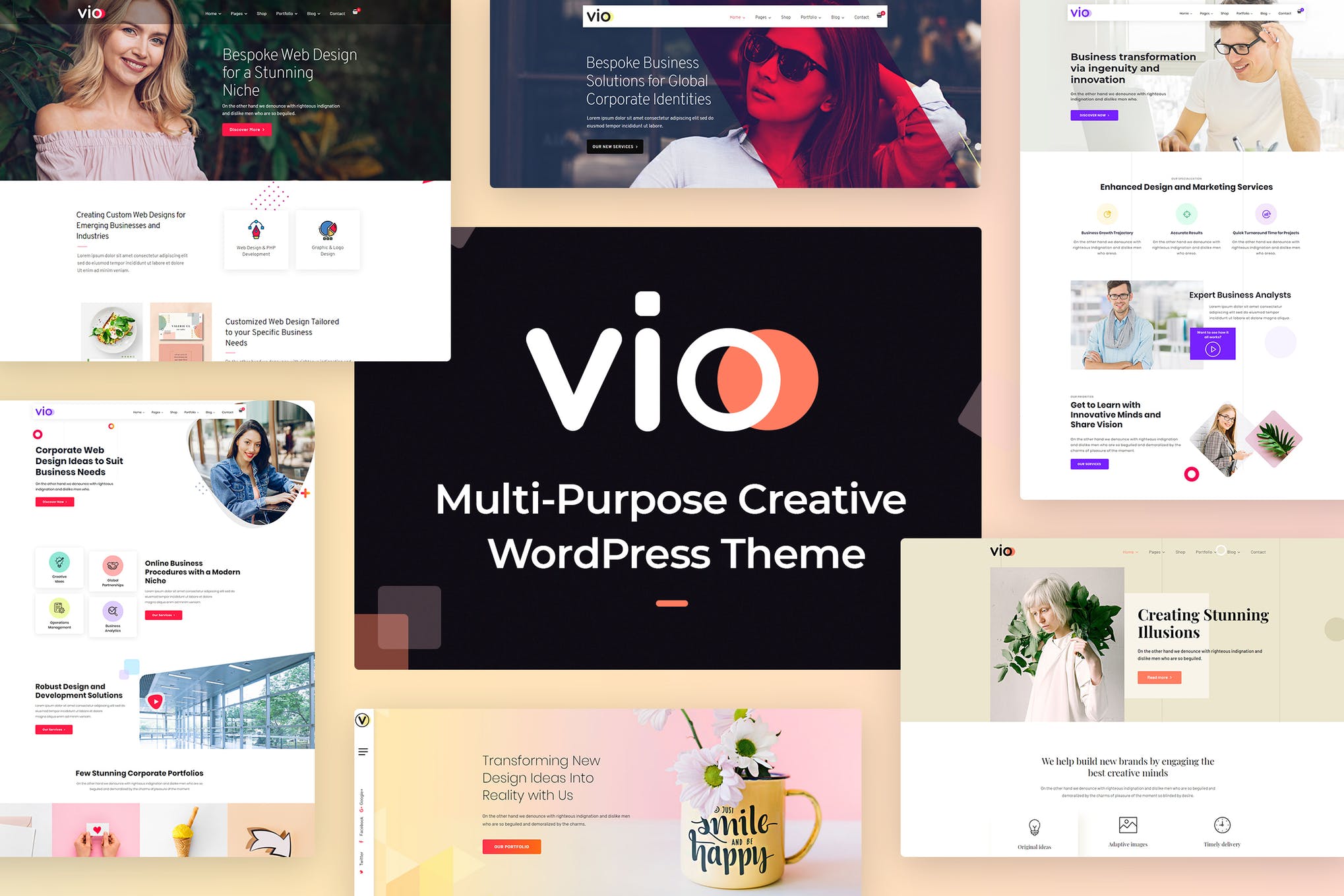Click the Vio logo top-left web design demo
The height and width of the screenshot is (896, 1344).
pos(82,14)
